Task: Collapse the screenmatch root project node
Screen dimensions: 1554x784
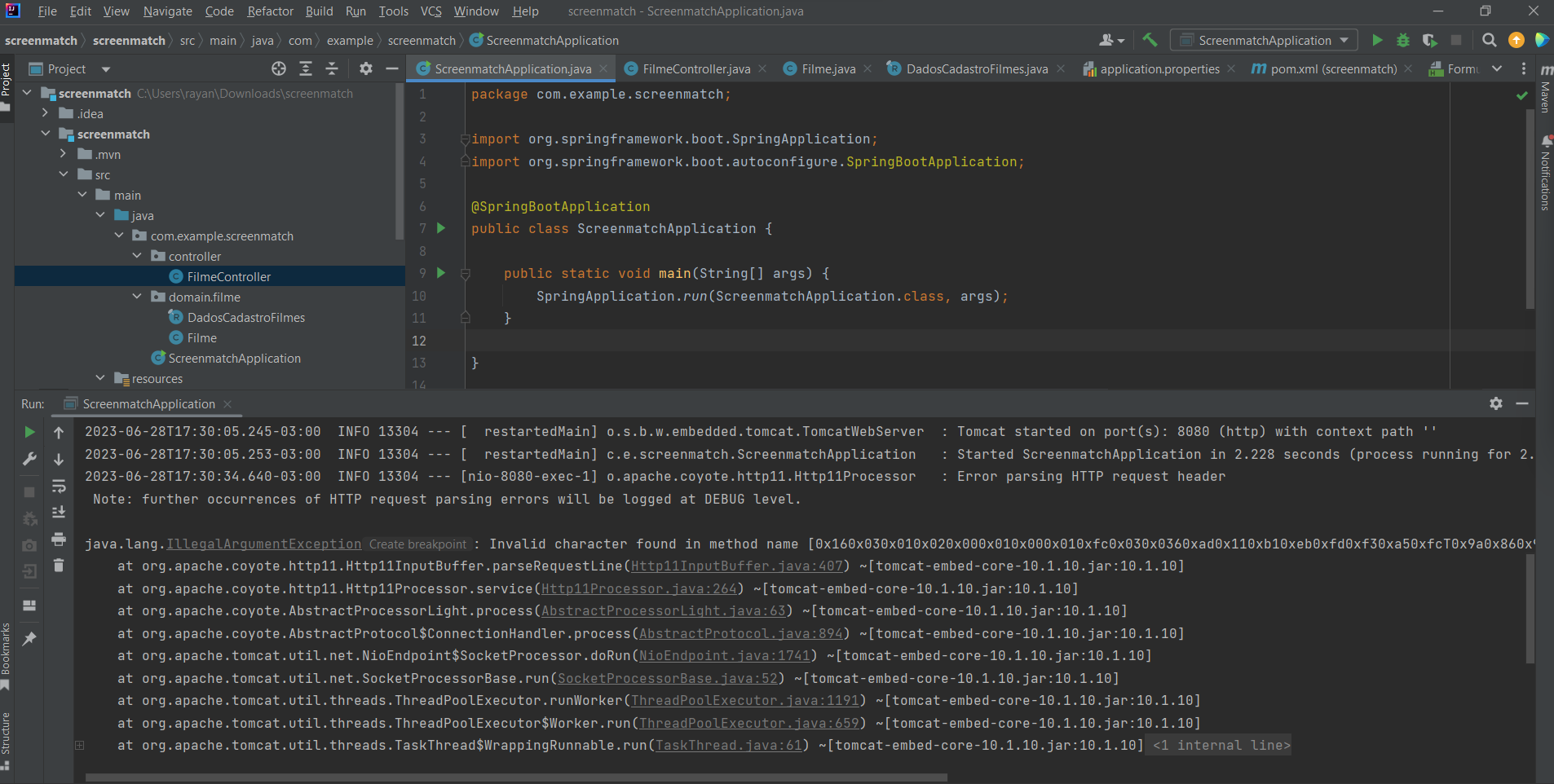Action: tap(28, 93)
